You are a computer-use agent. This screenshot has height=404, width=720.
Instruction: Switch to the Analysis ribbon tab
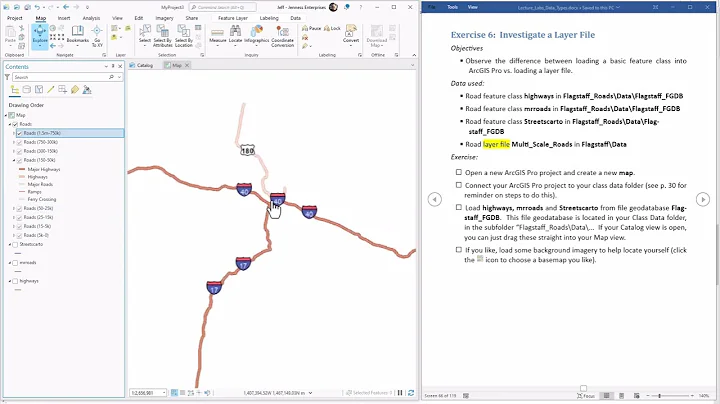click(x=91, y=18)
